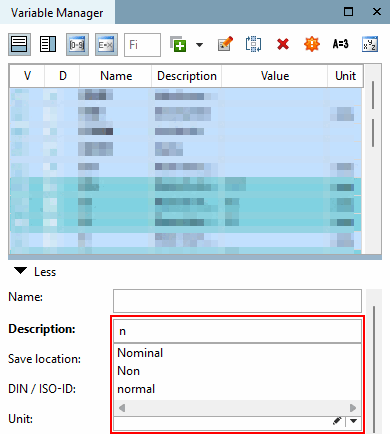The width and height of the screenshot is (390, 434).
Task: Switch to detail columns view icon
Action: [48, 44]
